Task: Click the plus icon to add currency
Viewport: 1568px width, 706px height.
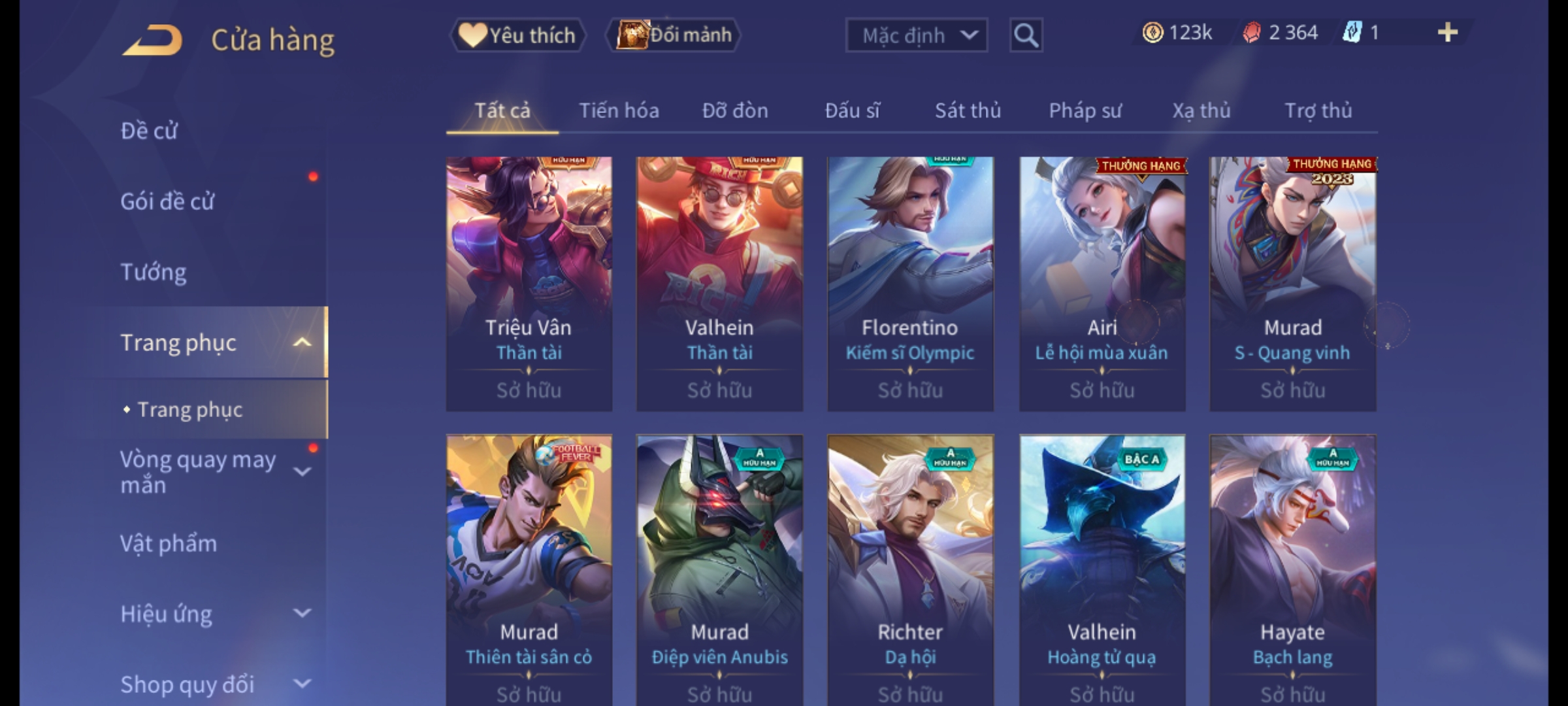Action: click(x=1448, y=33)
